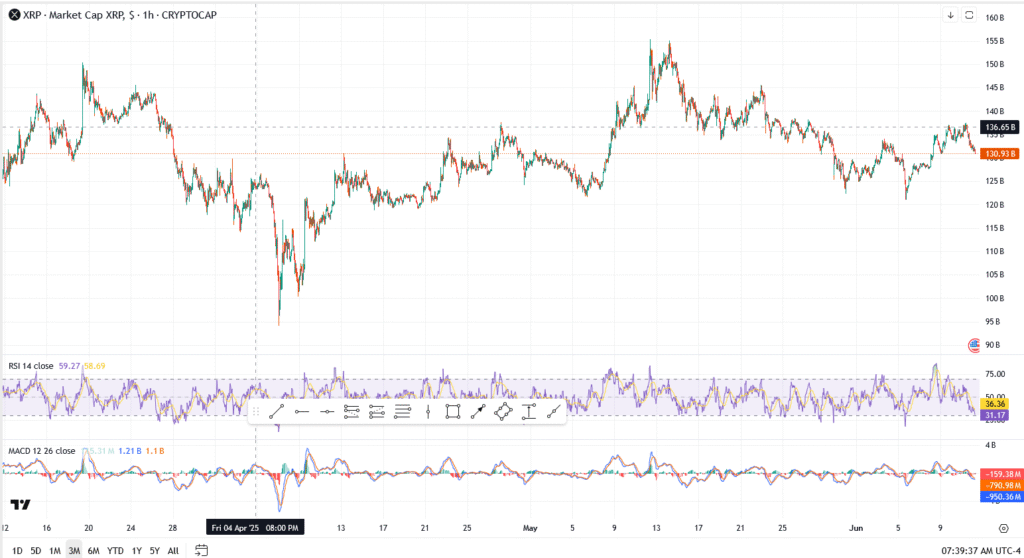Open the timezone menu UTC-4

pyautogui.click(x=1002, y=550)
